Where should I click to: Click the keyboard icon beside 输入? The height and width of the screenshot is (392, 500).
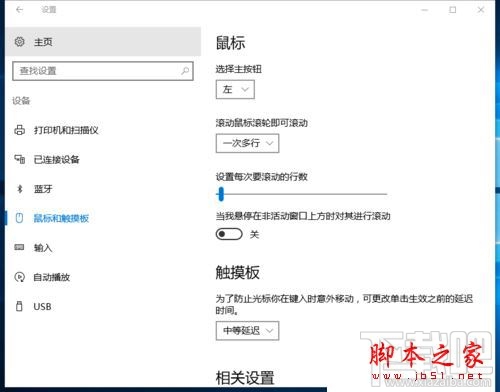pyautogui.click(x=19, y=247)
